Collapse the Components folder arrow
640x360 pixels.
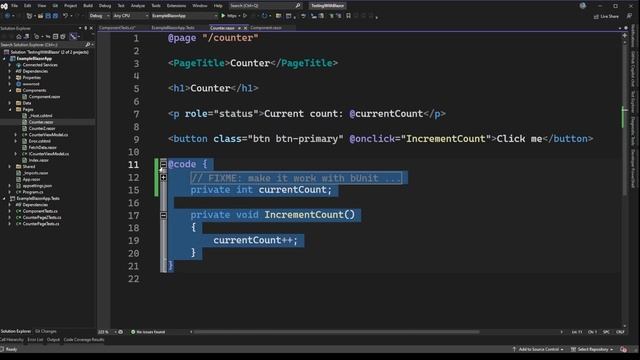click(x=10, y=90)
